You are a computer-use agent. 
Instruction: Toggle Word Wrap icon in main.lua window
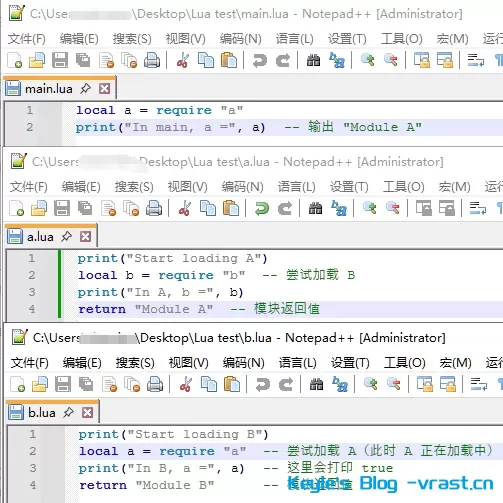[476, 61]
